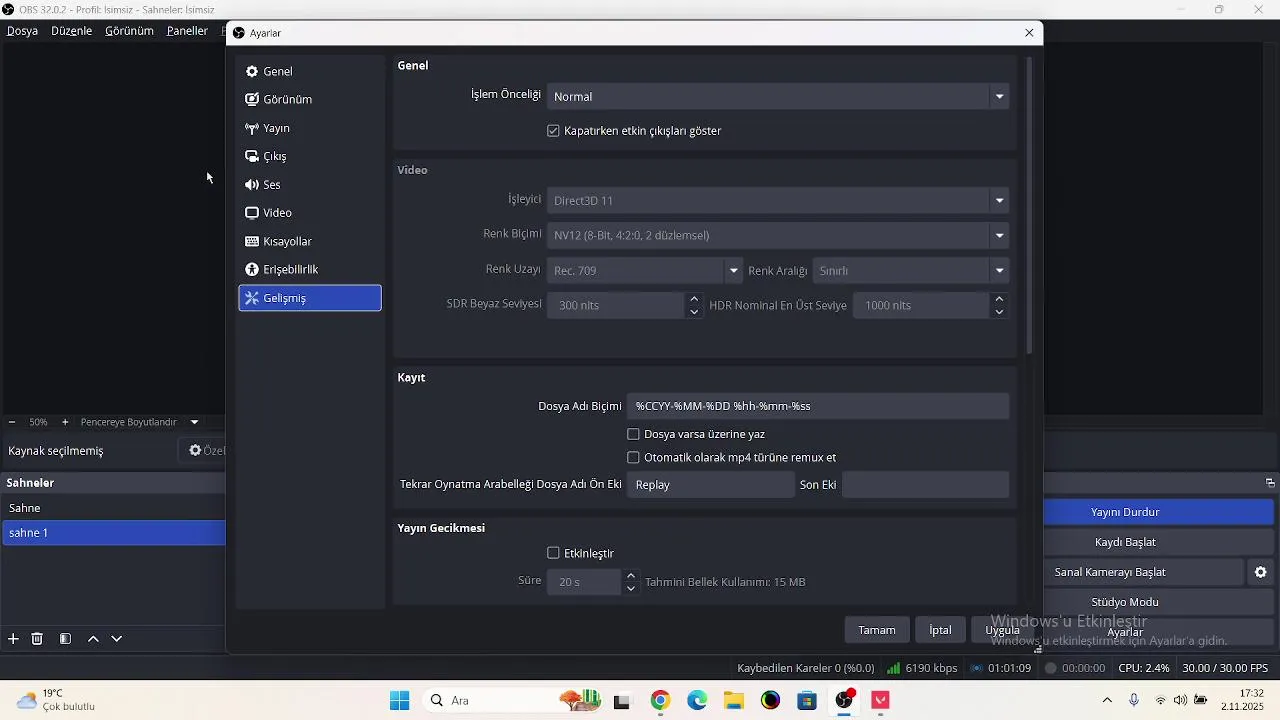Open Renk Aralığı dropdown showing Sınırlı
1280x720 pixels.
[x=911, y=270]
